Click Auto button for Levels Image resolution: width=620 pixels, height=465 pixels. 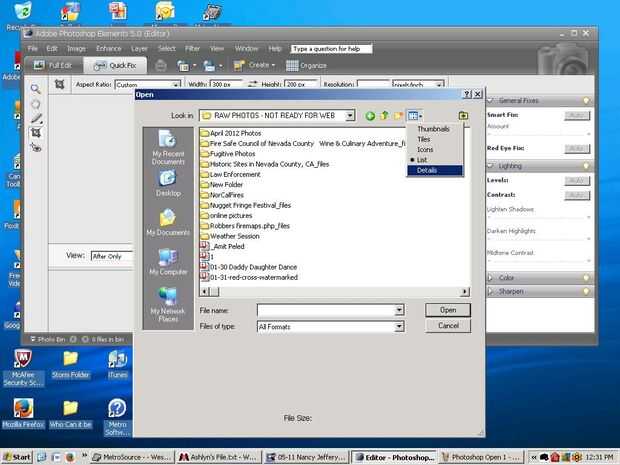[x=577, y=181]
